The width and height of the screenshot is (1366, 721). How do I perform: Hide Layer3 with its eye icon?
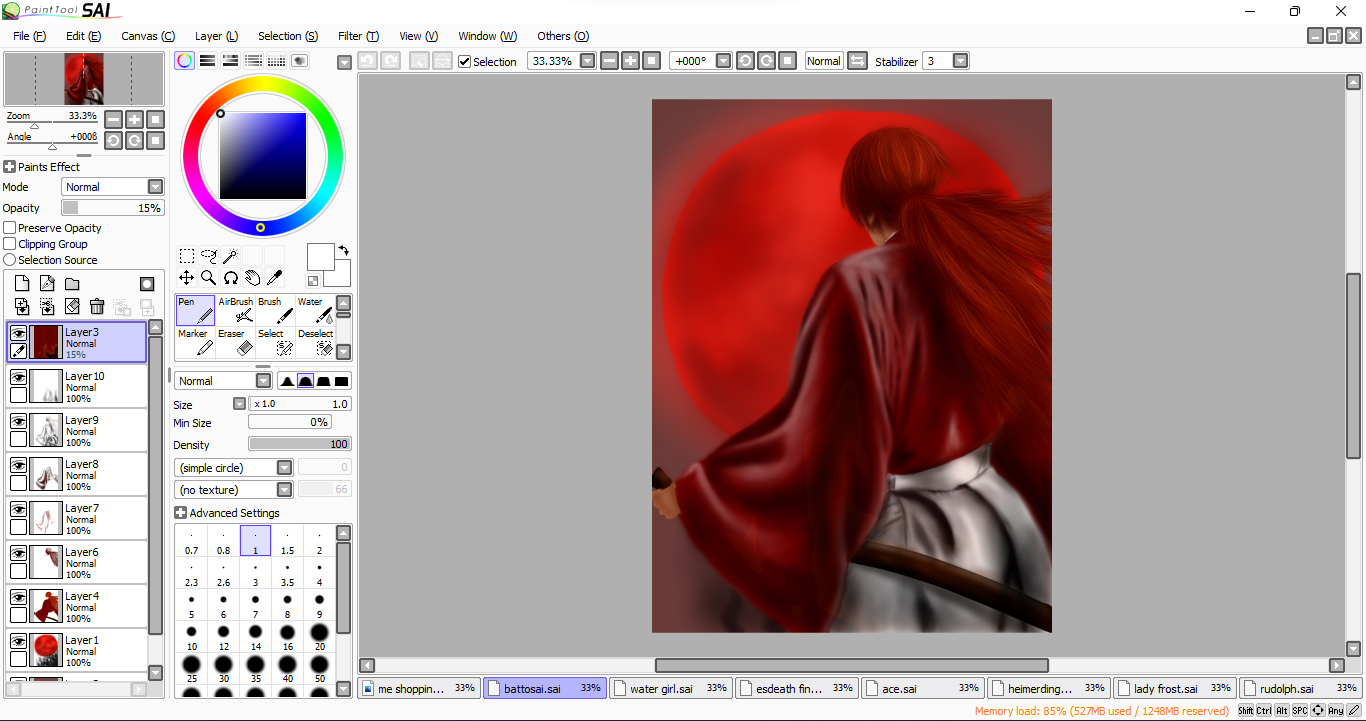click(18, 334)
